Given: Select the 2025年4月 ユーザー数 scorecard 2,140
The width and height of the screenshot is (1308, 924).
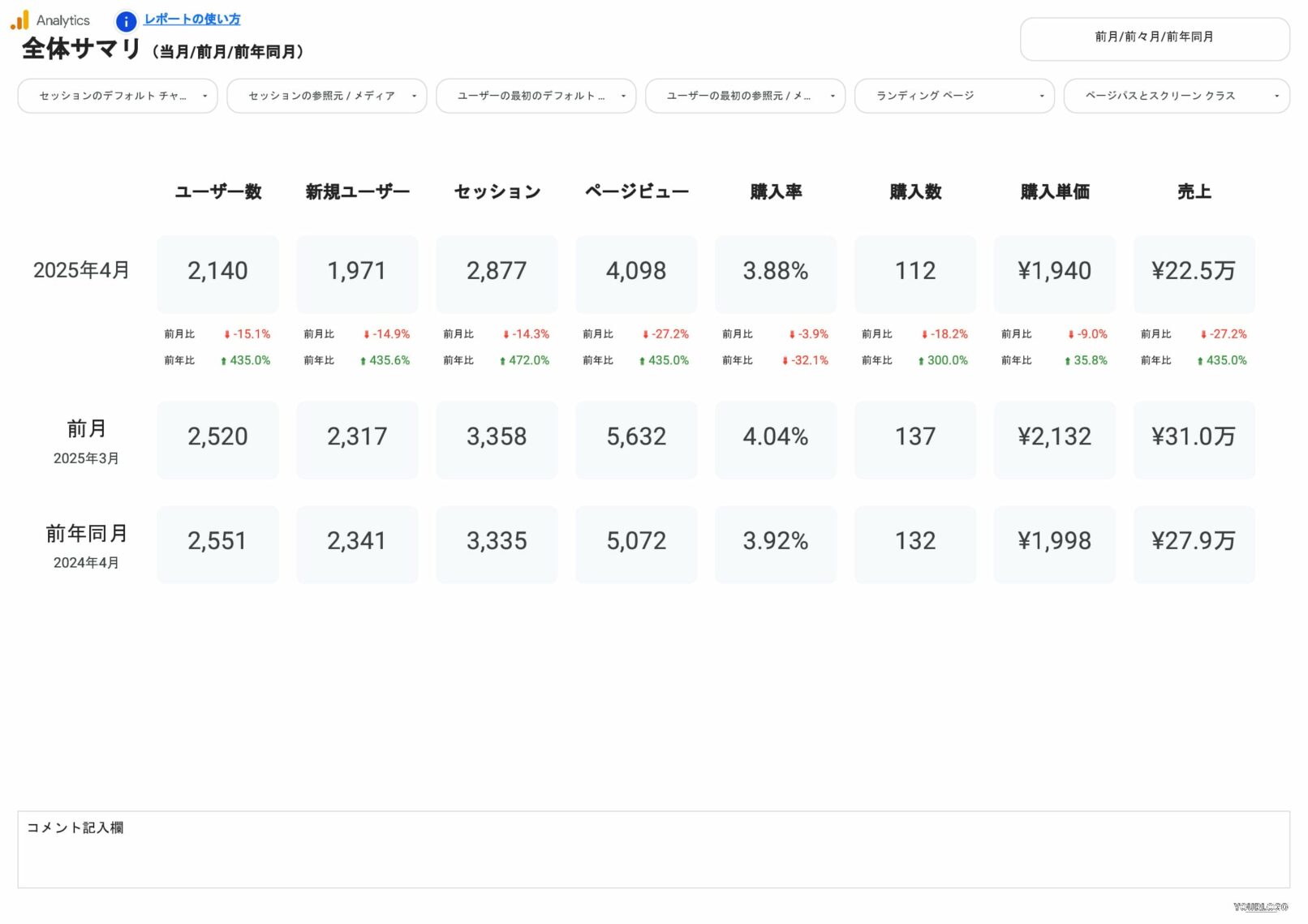Looking at the screenshot, I should [x=217, y=272].
